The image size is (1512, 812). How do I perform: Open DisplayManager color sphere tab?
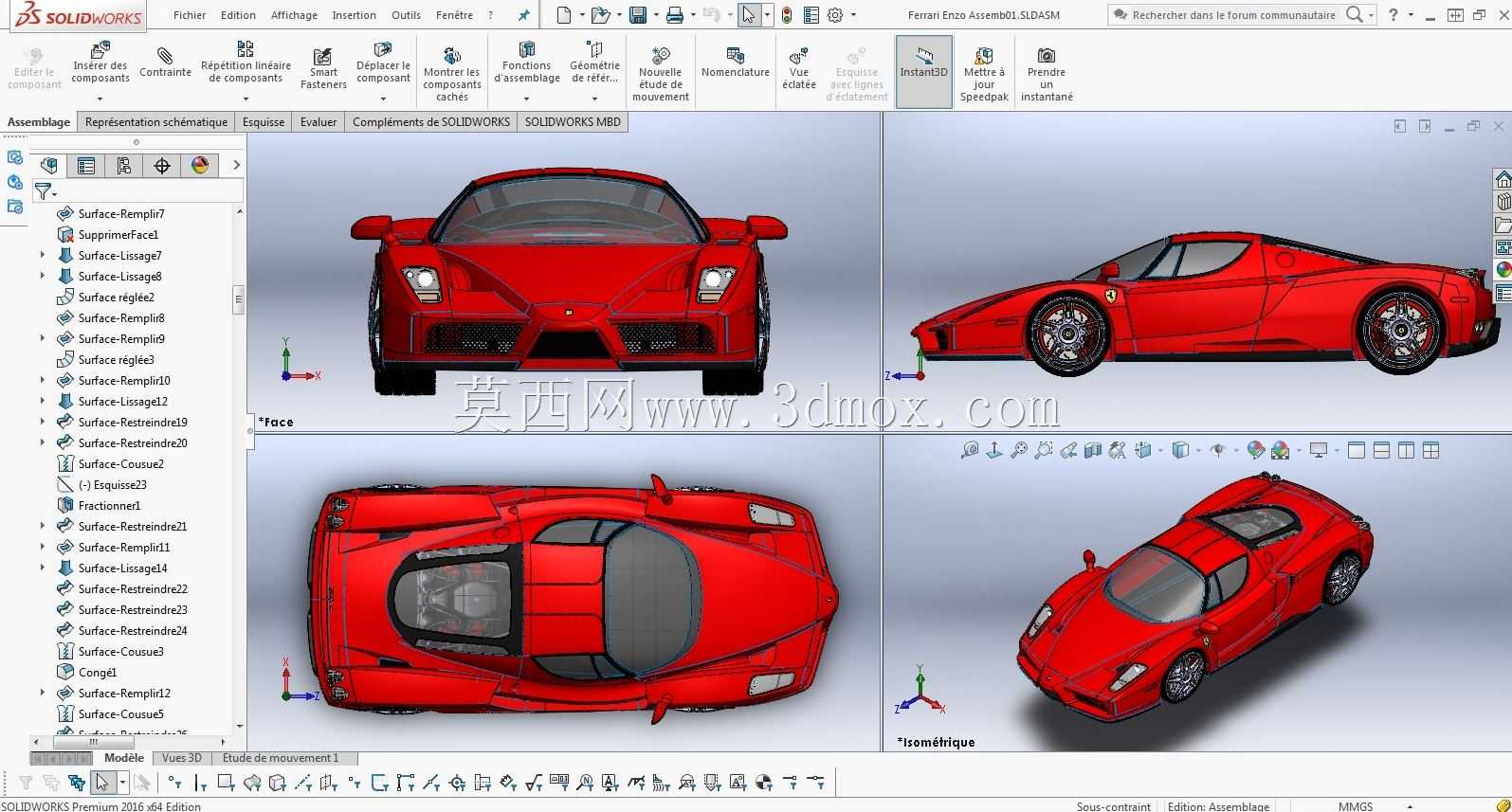(x=200, y=166)
